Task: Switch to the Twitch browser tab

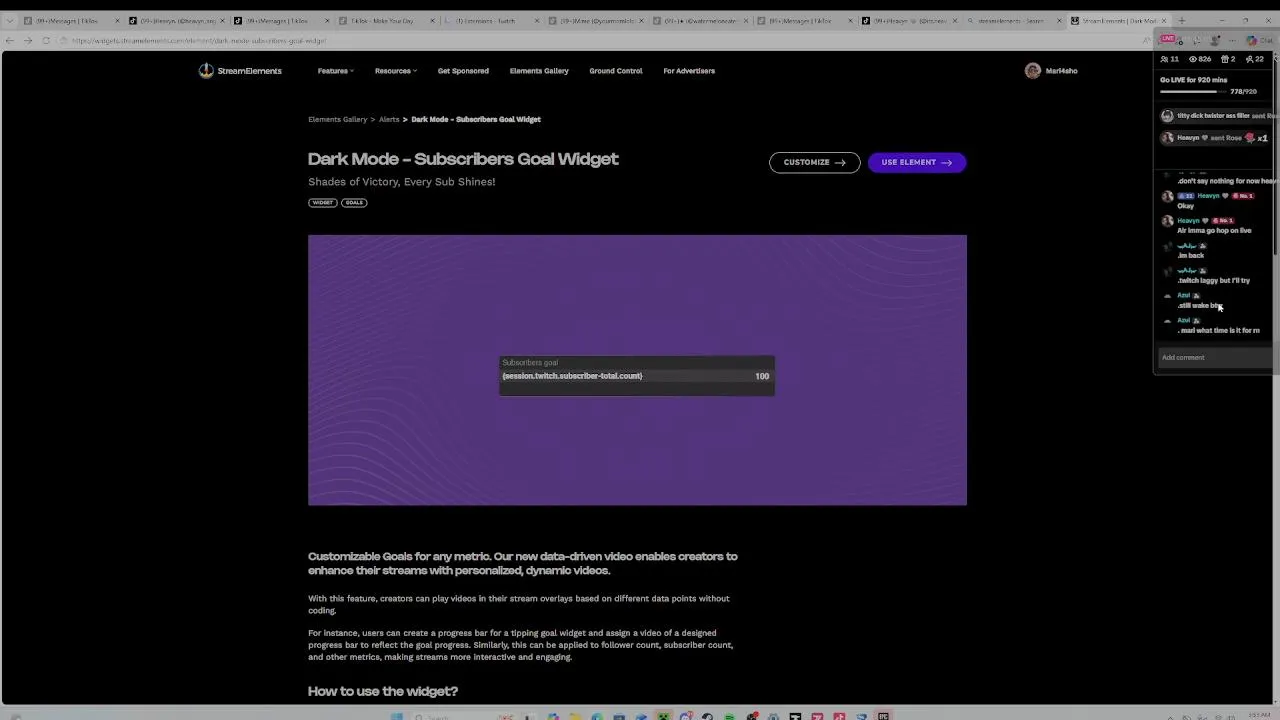Action: [x=491, y=20]
